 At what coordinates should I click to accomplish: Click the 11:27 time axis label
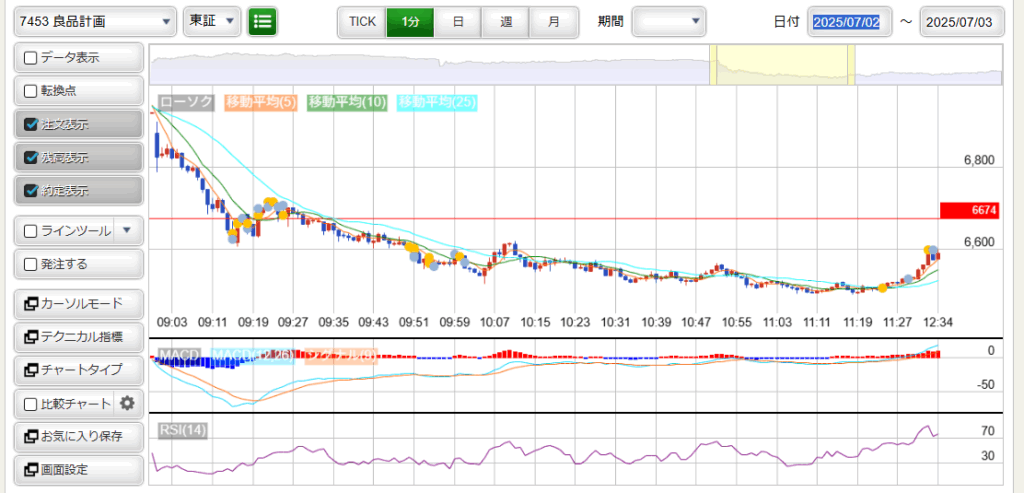point(898,322)
